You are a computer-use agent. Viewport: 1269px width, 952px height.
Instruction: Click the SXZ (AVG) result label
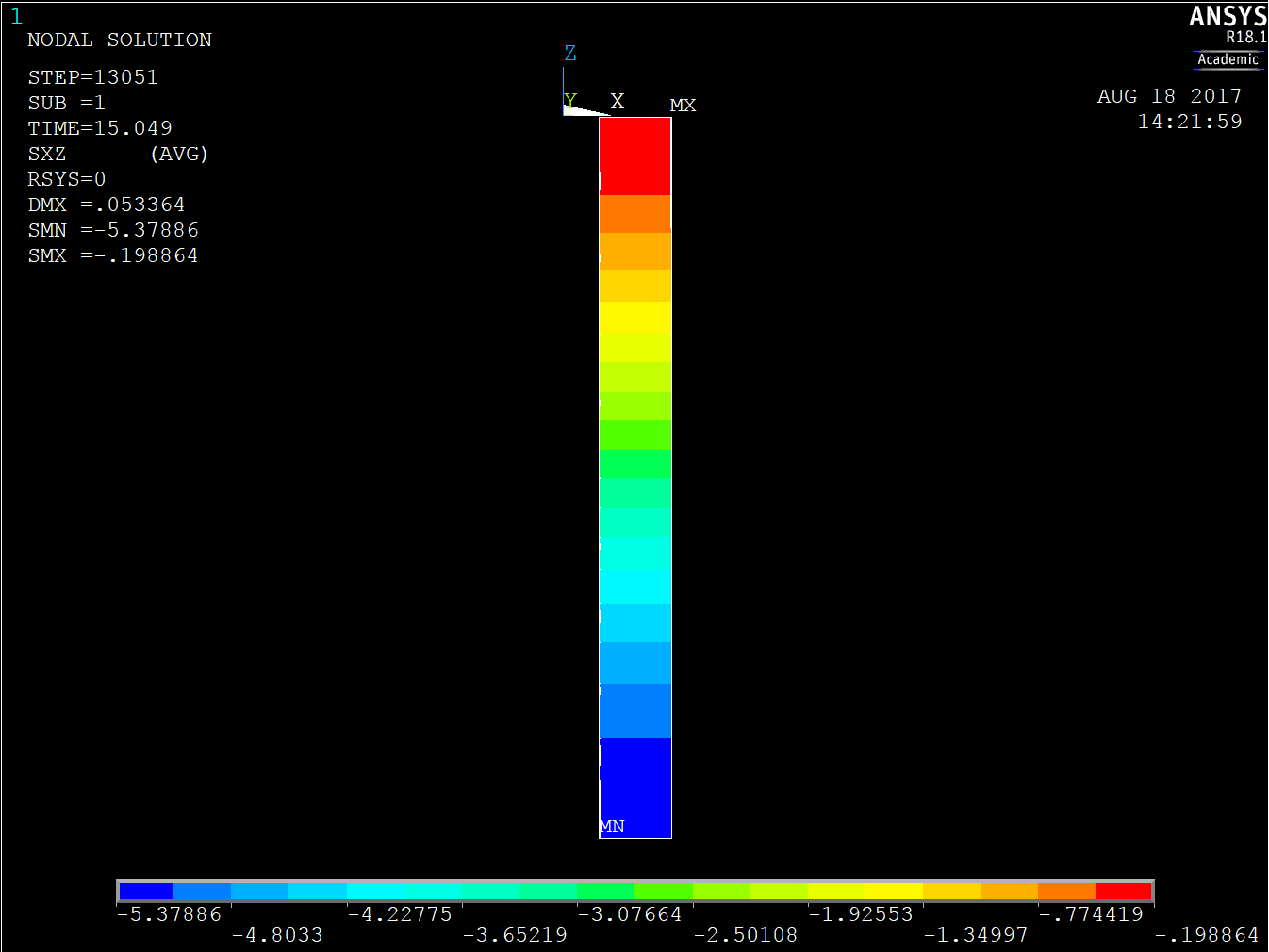(x=118, y=154)
